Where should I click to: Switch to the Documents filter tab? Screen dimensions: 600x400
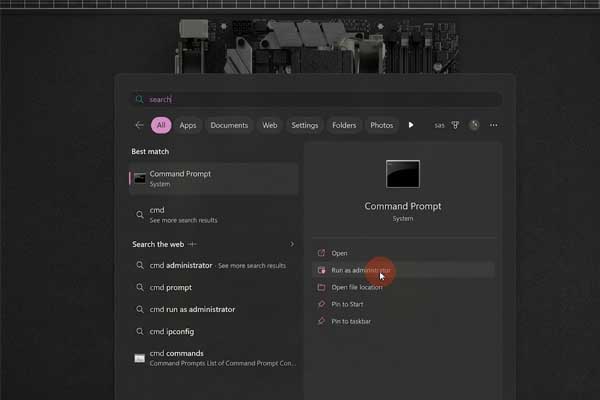coord(229,125)
